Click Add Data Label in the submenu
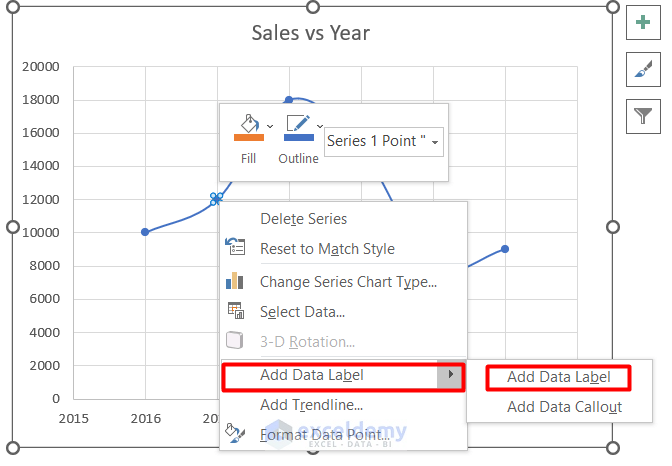Viewport: 672px width, 466px height. (x=557, y=377)
